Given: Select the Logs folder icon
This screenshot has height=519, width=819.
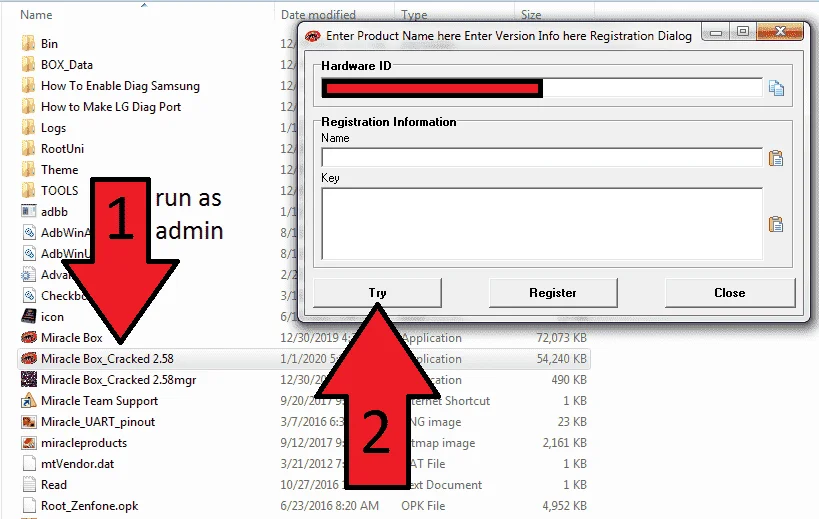Looking at the screenshot, I should click(28, 127).
